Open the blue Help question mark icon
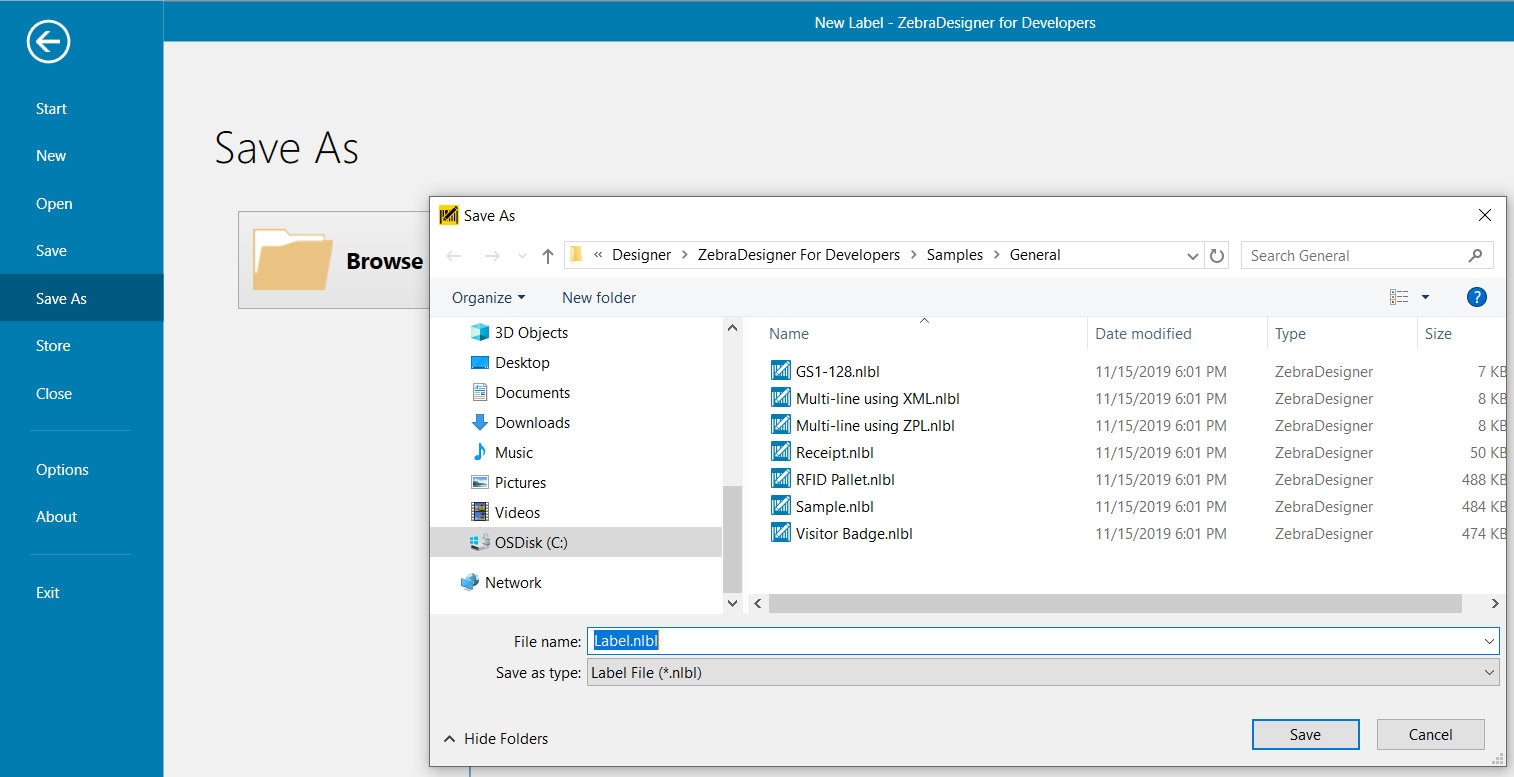The height and width of the screenshot is (777, 1514). click(1477, 297)
